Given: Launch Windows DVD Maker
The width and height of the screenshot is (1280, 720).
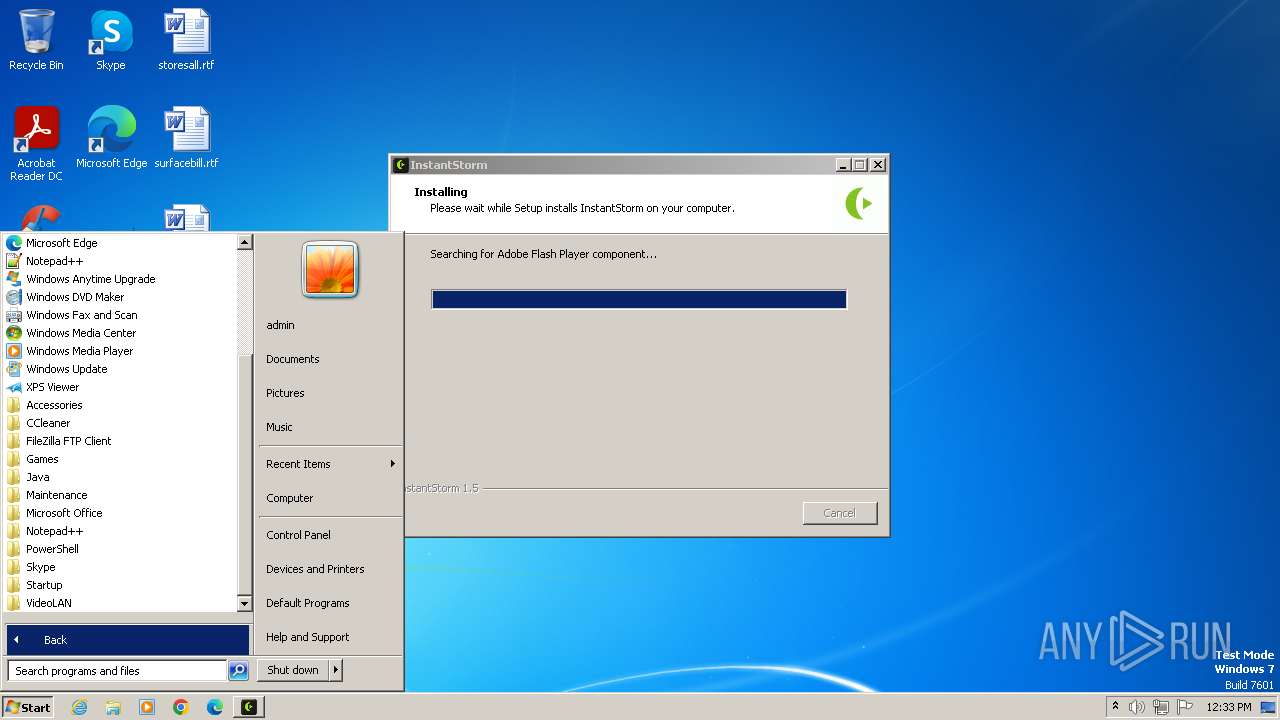Looking at the screenshot, I should (x=120, y=297).
